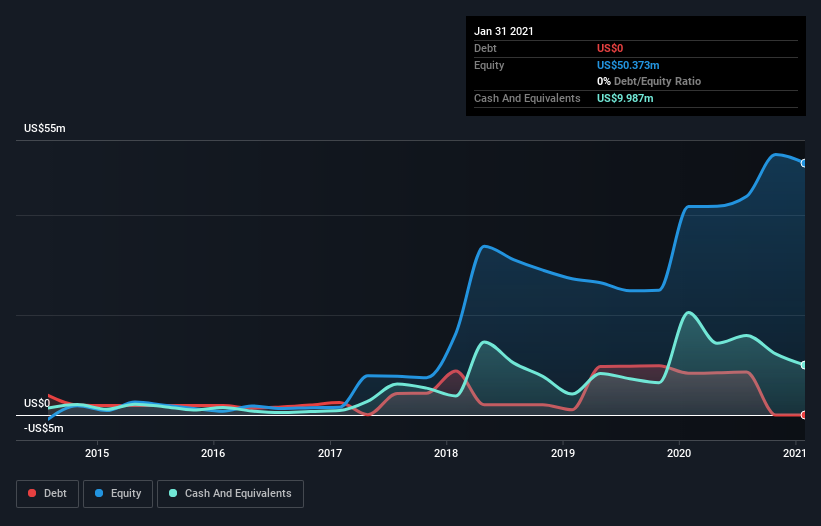
Task: Click the blue Equity legend dot
Action: [x=99, y=493]
